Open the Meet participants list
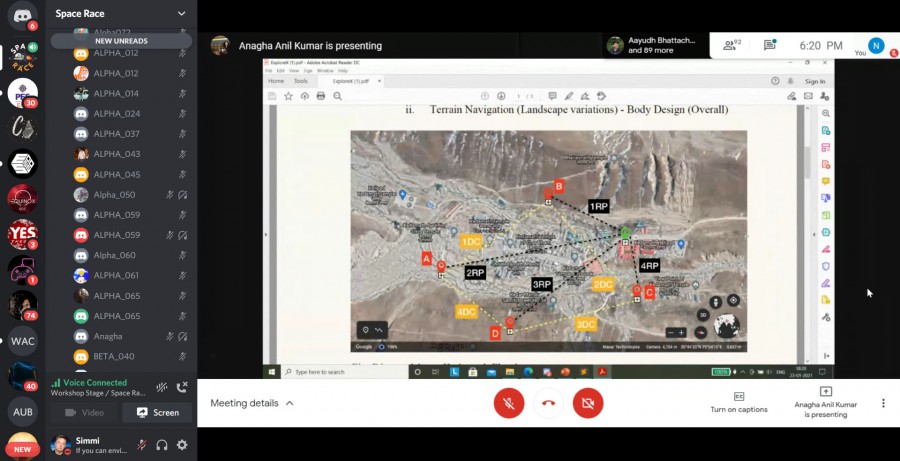 pyautogui.click(x=730, y=45)
